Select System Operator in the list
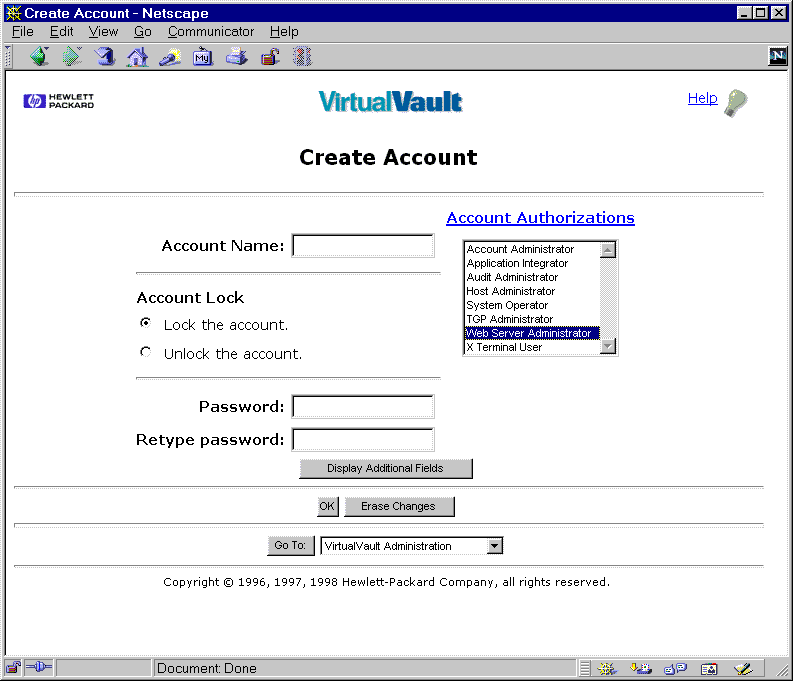This screenshot has height=681, width=793. 532,305
